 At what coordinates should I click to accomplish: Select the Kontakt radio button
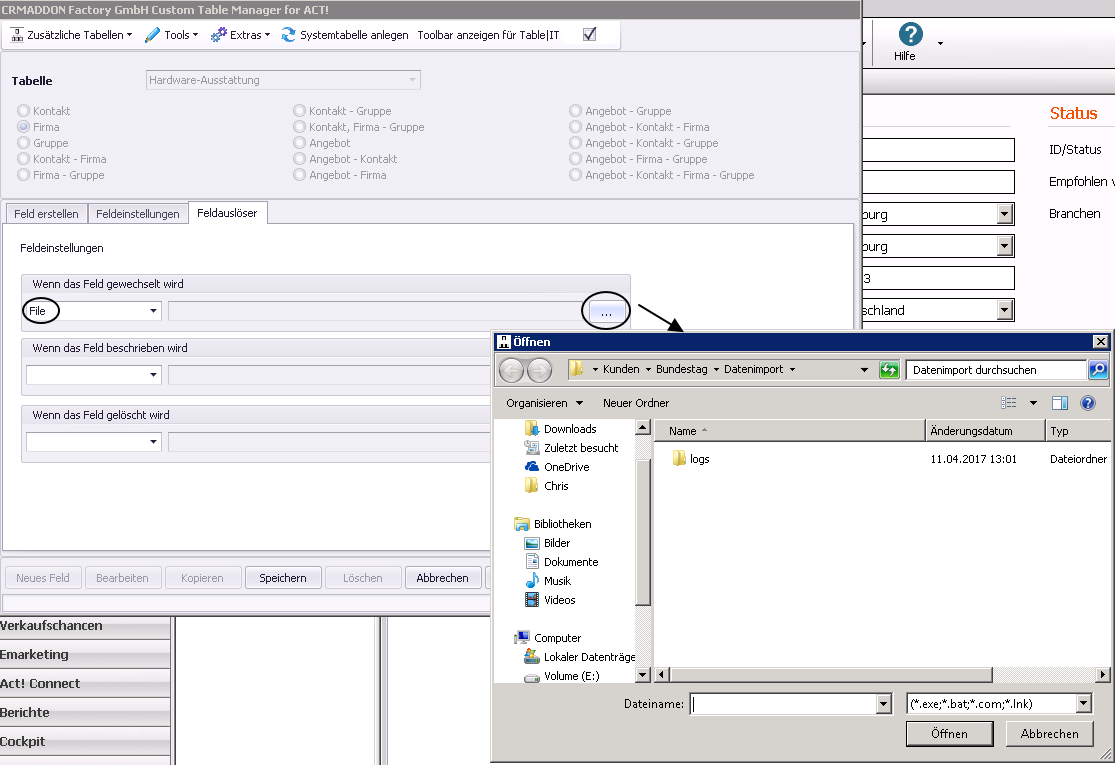[x=23, y=111]
